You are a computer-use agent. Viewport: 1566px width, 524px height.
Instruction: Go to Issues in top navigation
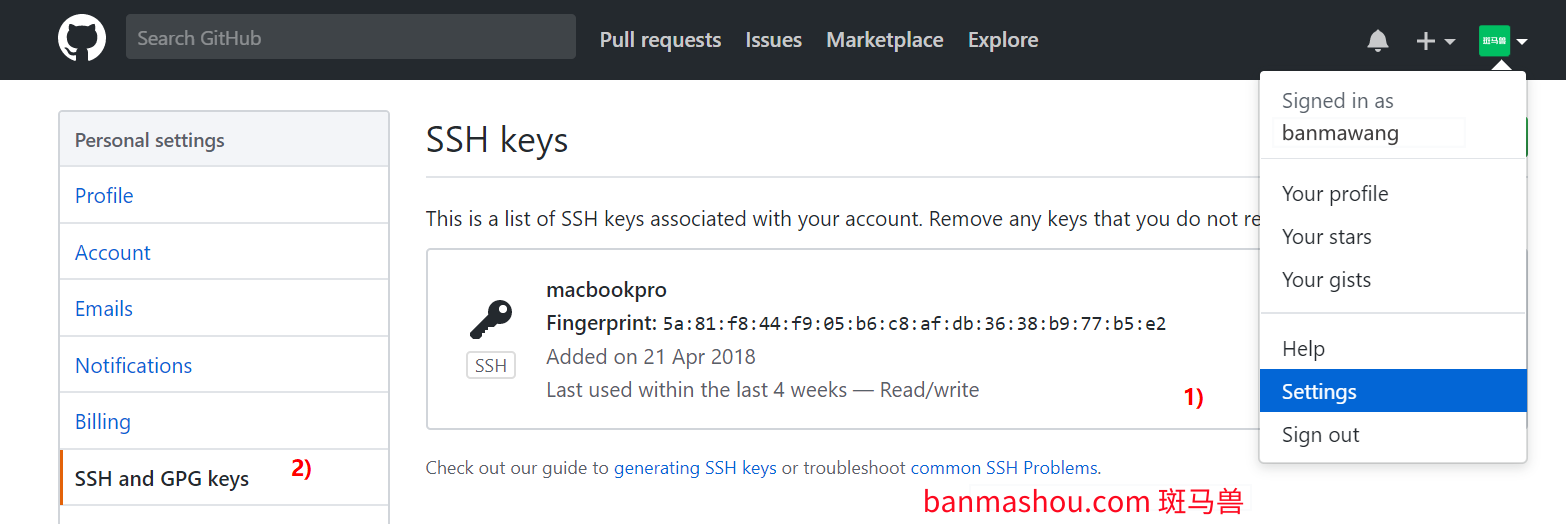(774, 40)
